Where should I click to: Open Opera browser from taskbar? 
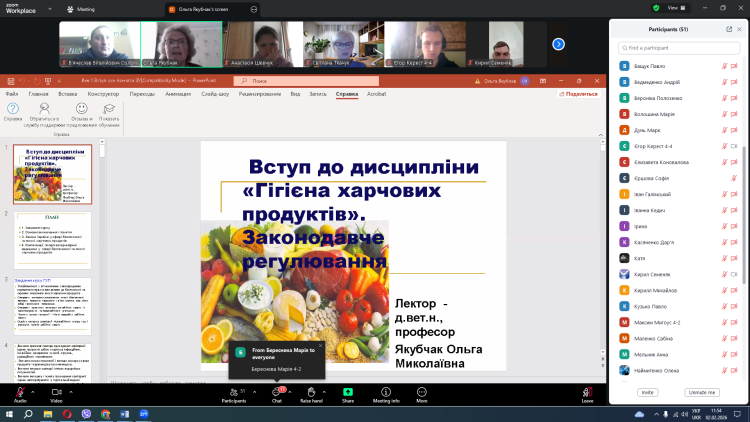point(67,414)
